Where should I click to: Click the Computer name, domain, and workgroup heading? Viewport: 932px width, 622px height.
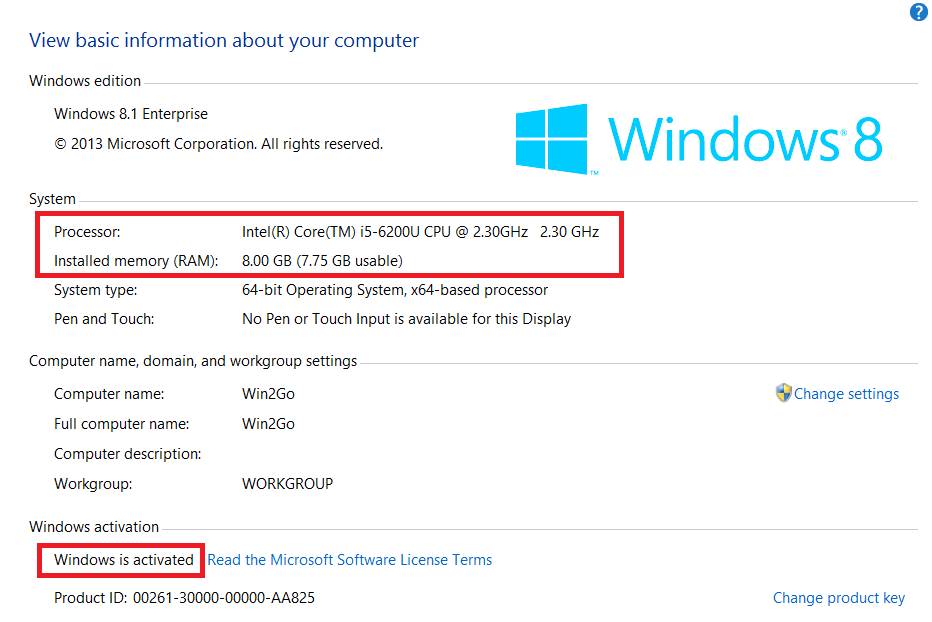point(193,361)
